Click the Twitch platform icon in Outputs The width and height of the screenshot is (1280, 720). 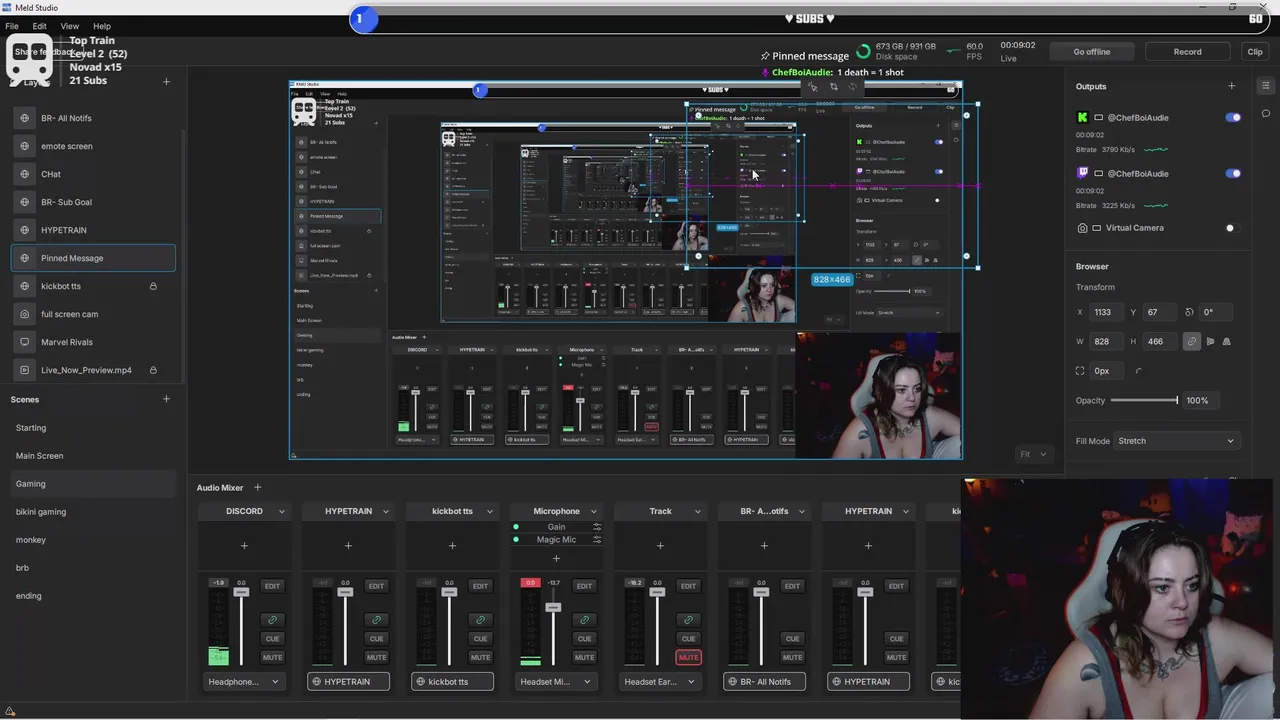pyautogui.click(x=1082, y=174)
